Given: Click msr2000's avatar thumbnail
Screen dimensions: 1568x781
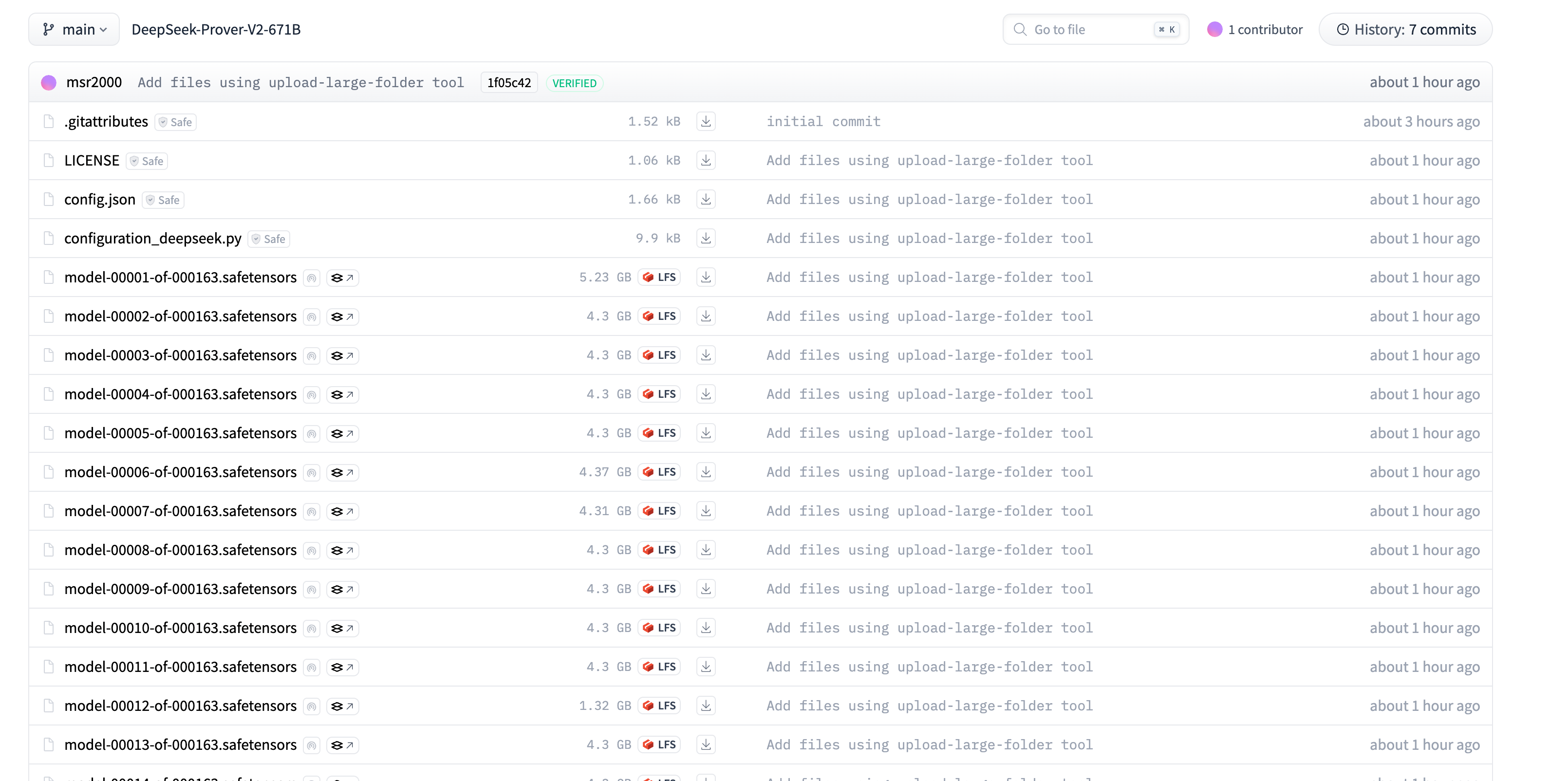Looking at the screenshot, I should (49, 82).
